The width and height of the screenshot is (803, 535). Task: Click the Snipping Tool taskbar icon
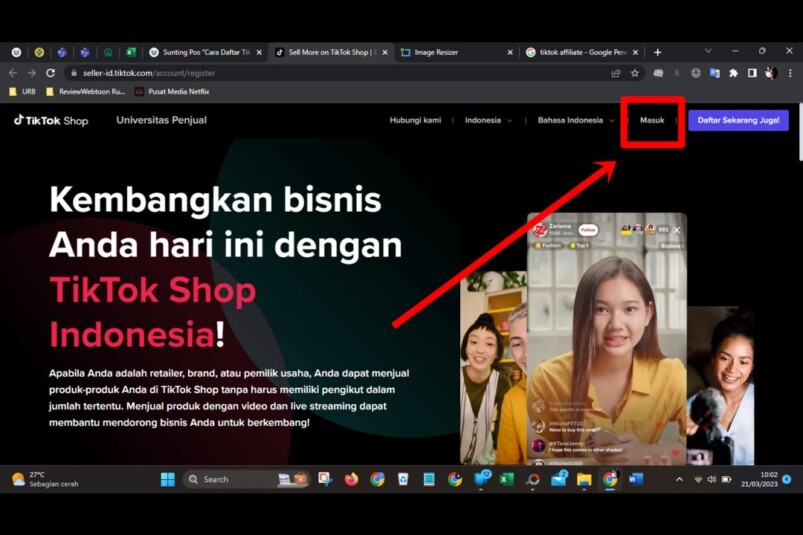(x=325, y=479)
